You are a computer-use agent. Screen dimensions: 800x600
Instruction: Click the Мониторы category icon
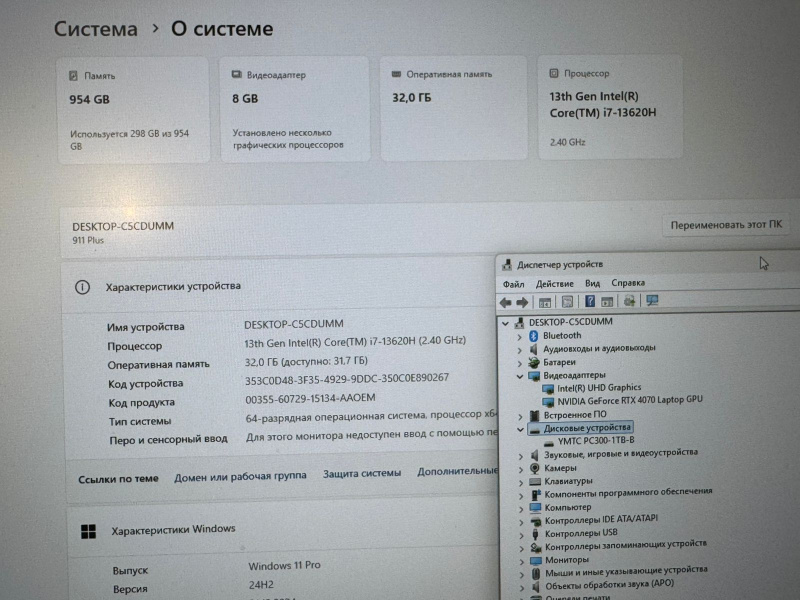[x=535, y=560]
